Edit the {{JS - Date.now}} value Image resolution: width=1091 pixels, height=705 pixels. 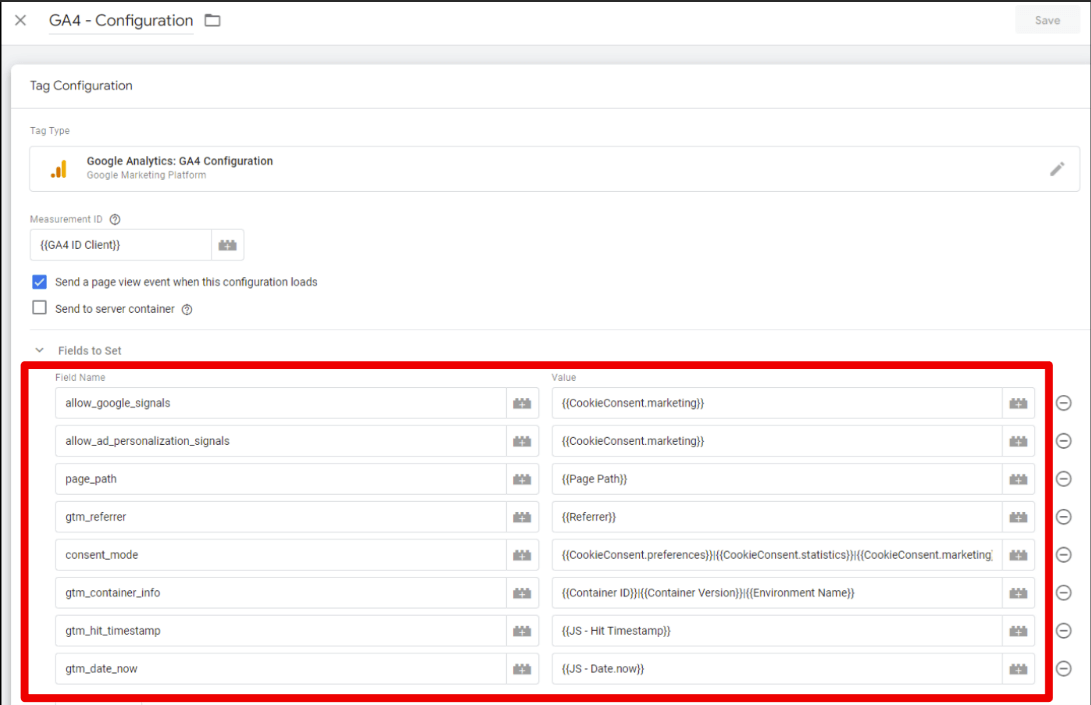point(777,669)
